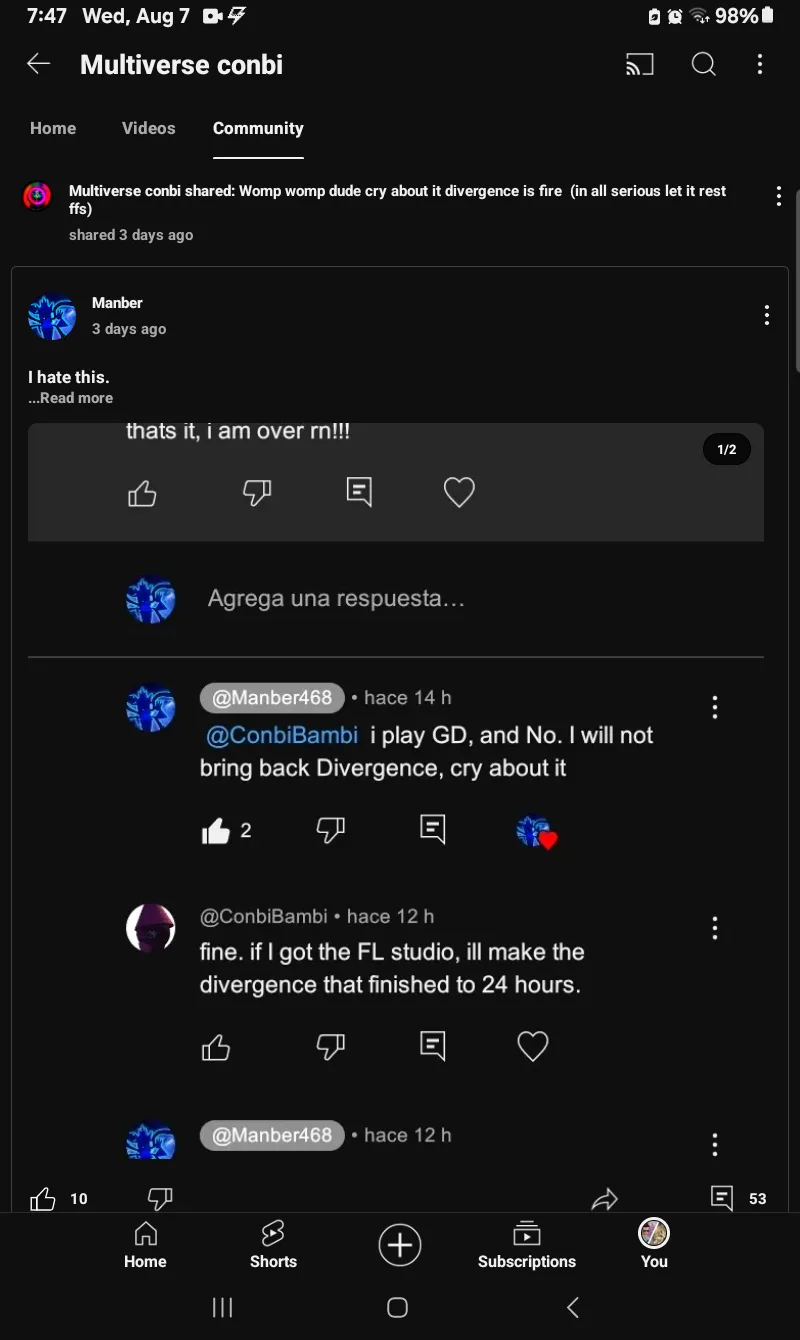Open Subscriptions in the bottom navigation

click(526, 1245)
